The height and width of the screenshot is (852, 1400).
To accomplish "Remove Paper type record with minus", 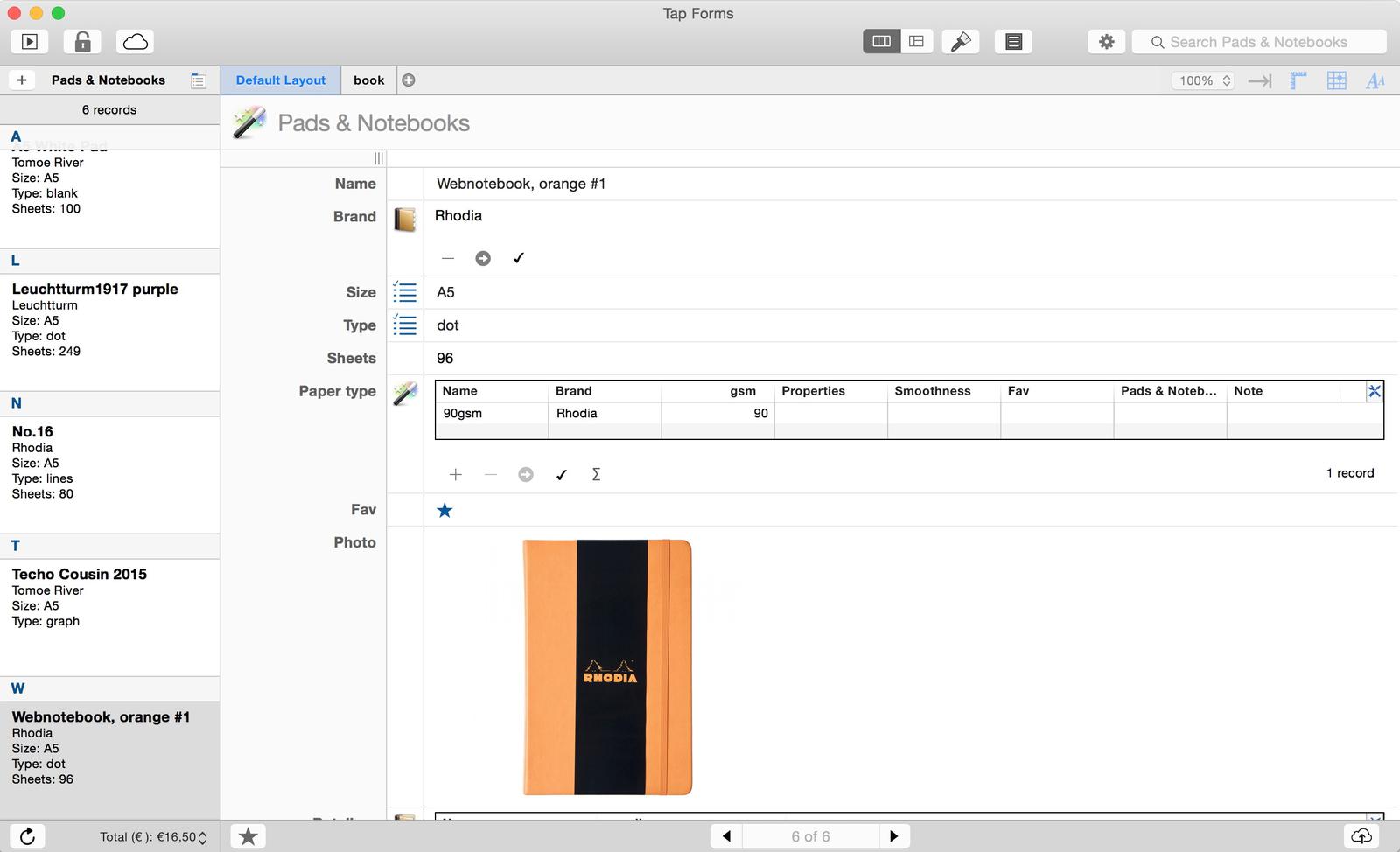I will pyautogui.click(x=491, y=474).
